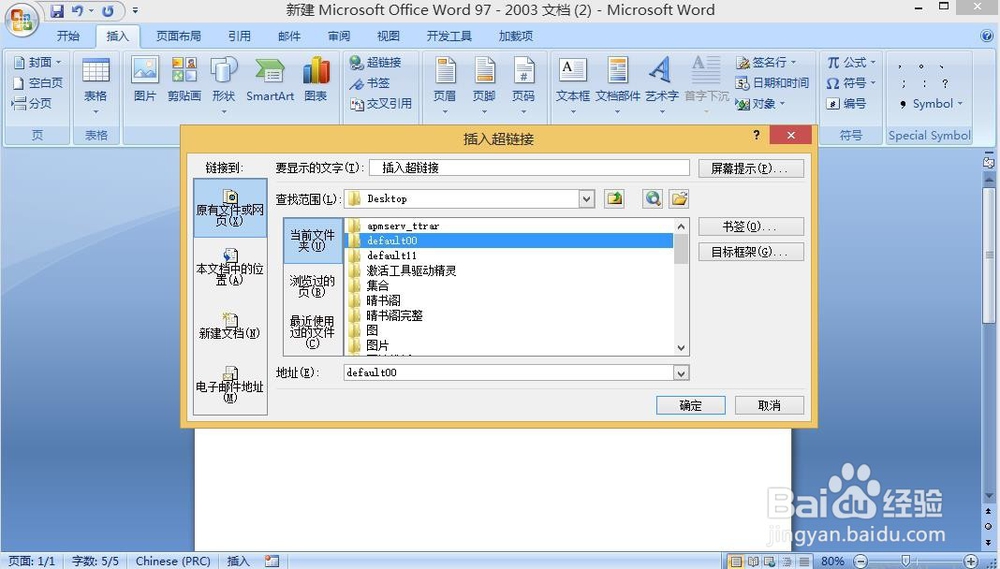Viewport: 1000px width, 569px height.
Task: Open Word Help question mark icon
Action: coord(987,36)
